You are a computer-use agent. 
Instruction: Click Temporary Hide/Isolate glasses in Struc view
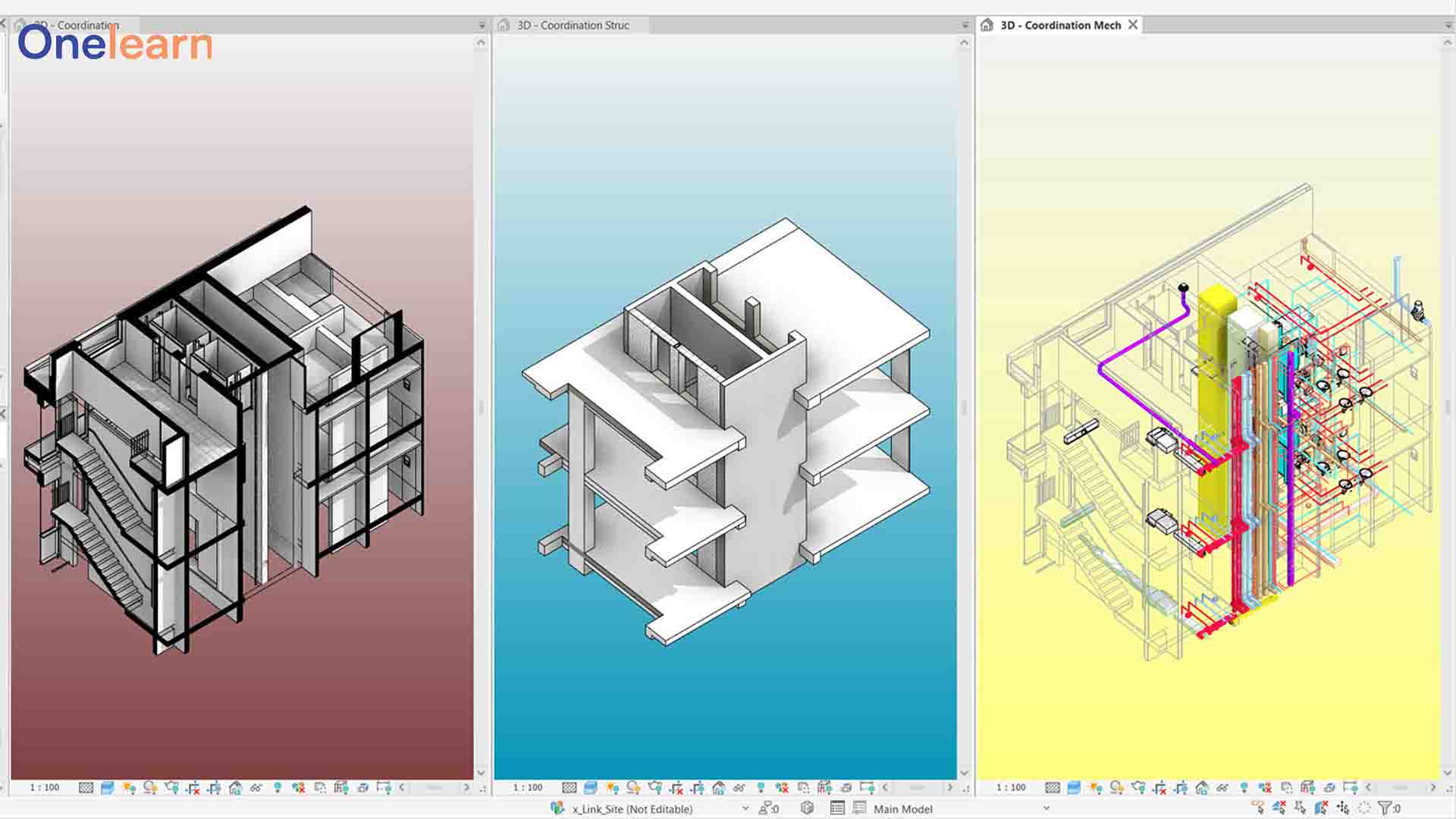[739, 788]
